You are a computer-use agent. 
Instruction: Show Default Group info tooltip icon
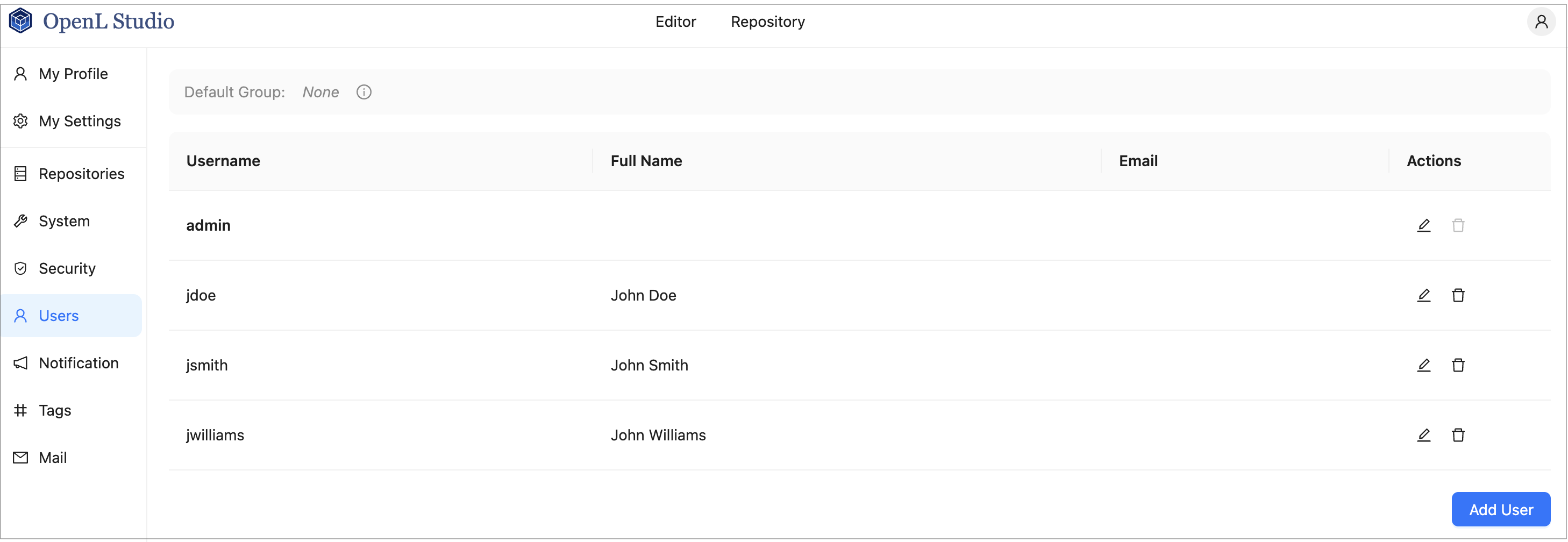(x=364, y=92)
